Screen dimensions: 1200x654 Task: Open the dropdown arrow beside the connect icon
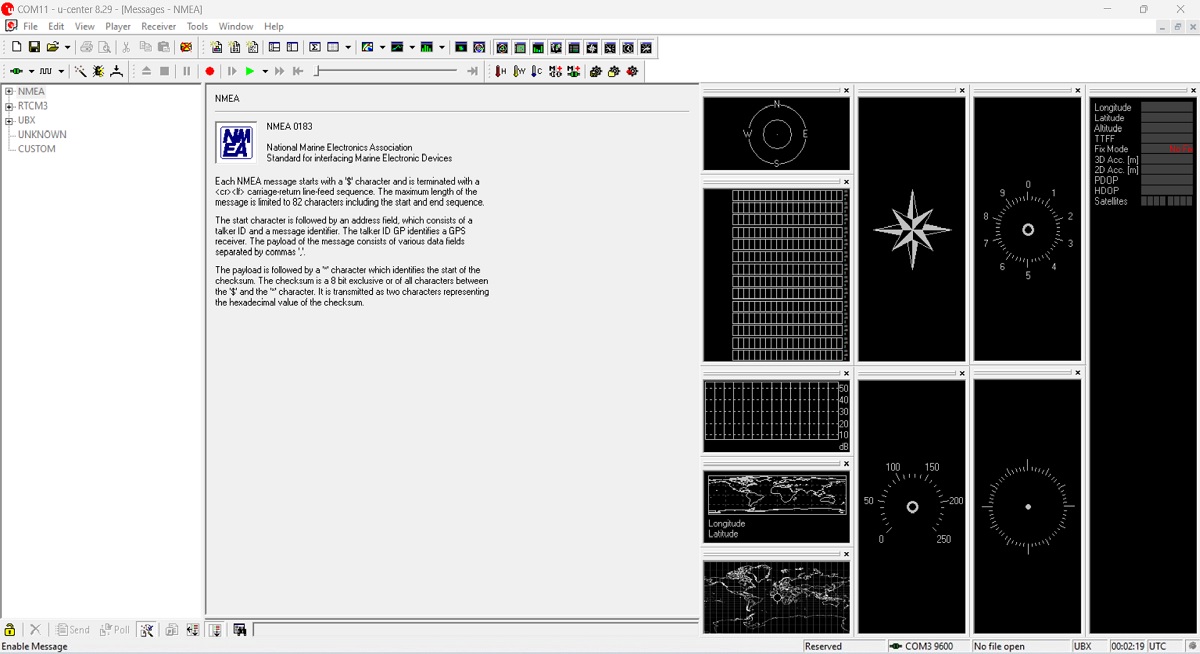31,72
